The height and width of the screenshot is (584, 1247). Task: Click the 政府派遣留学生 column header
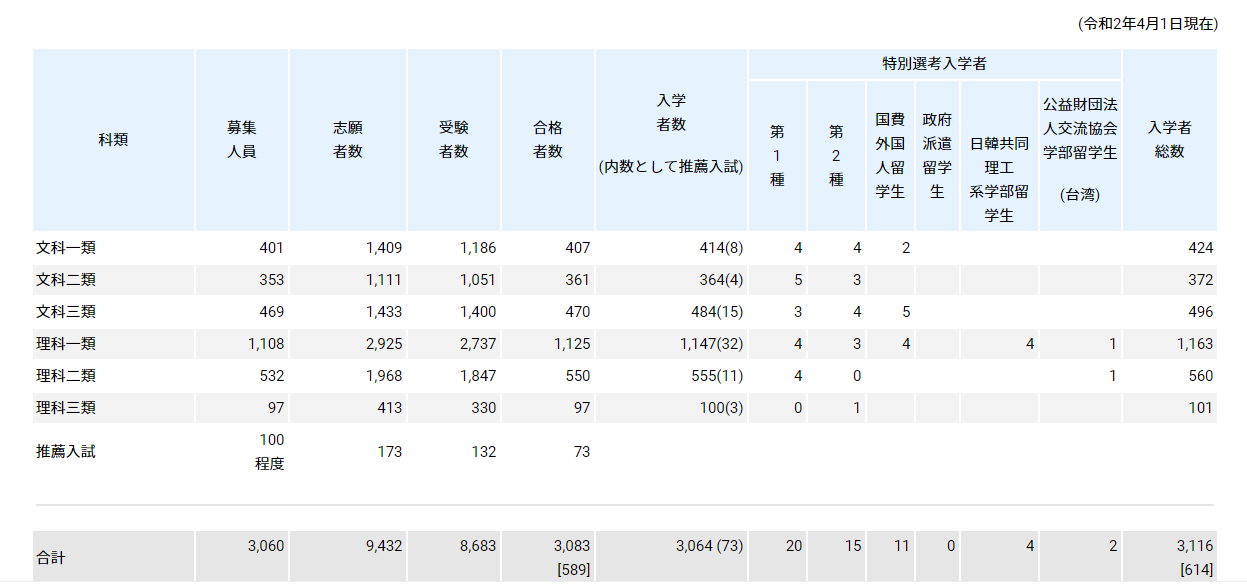pyautogui.click(x=938, y=156)
